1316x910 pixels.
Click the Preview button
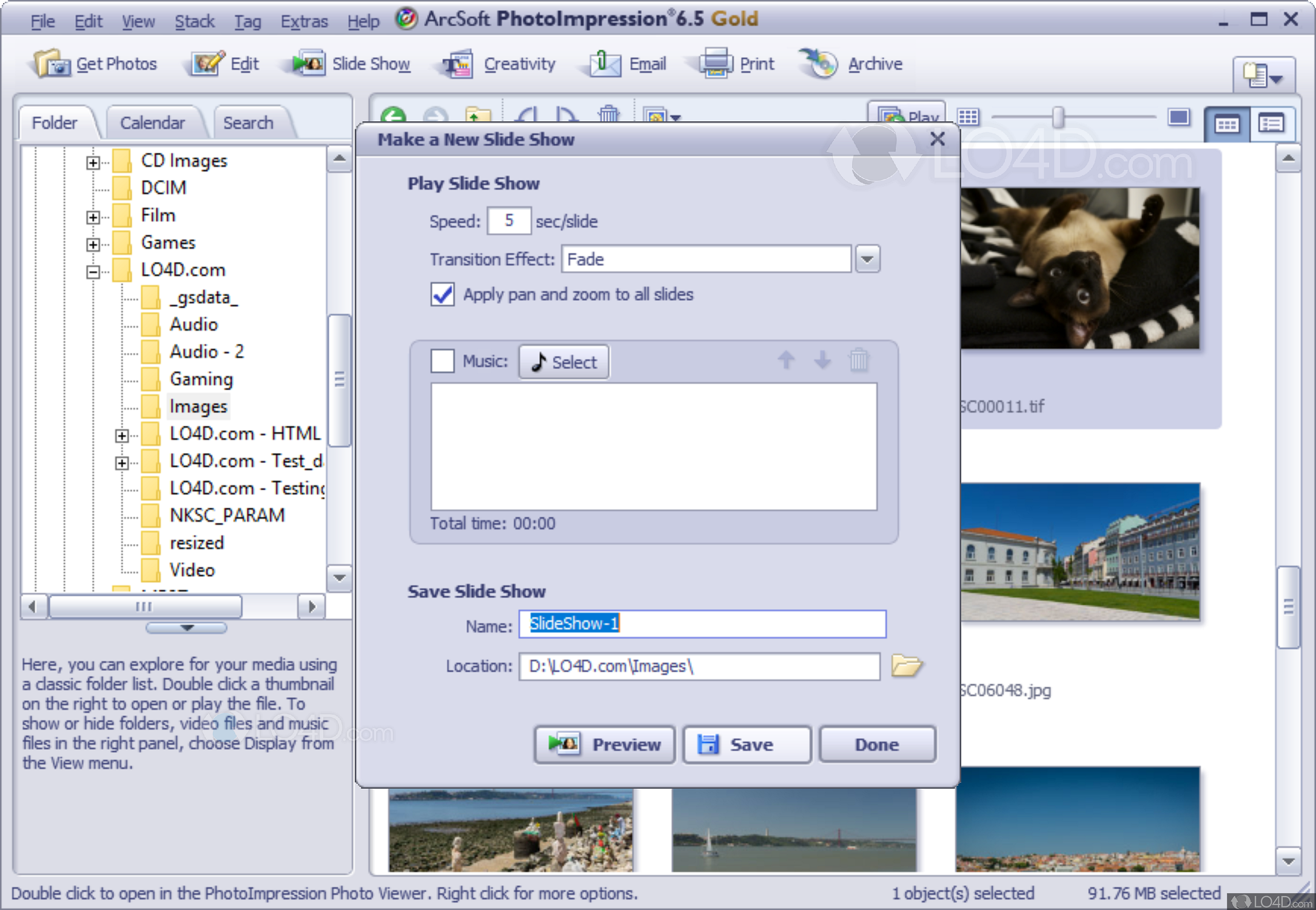point(604,744)
